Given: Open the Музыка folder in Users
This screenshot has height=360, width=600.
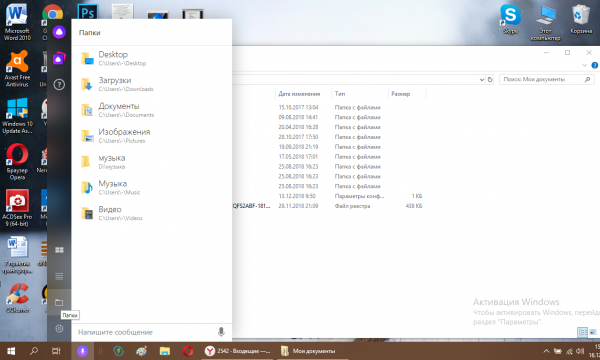Looking at the screenshot, I should (152, 187).
